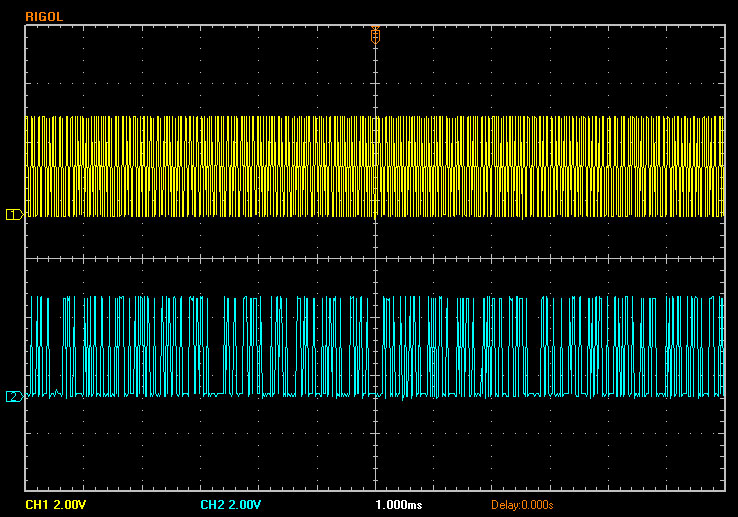738x517 pixels.
Task: Click the "0.000s" value of the Delay readout
Action: coord(537,504)
